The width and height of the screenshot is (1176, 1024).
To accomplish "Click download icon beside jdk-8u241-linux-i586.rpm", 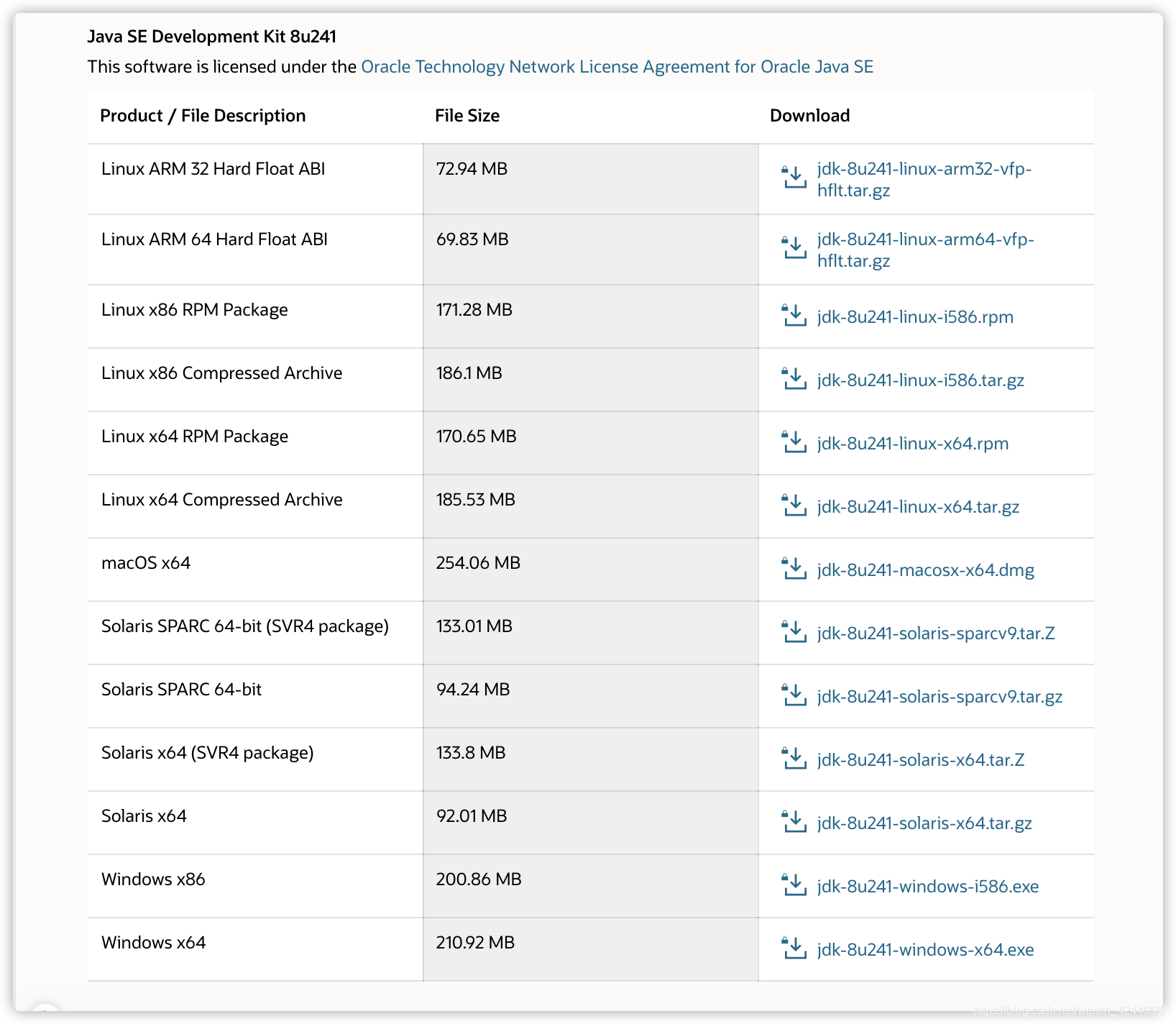I will pyautogui.click(x=794, y=315).
